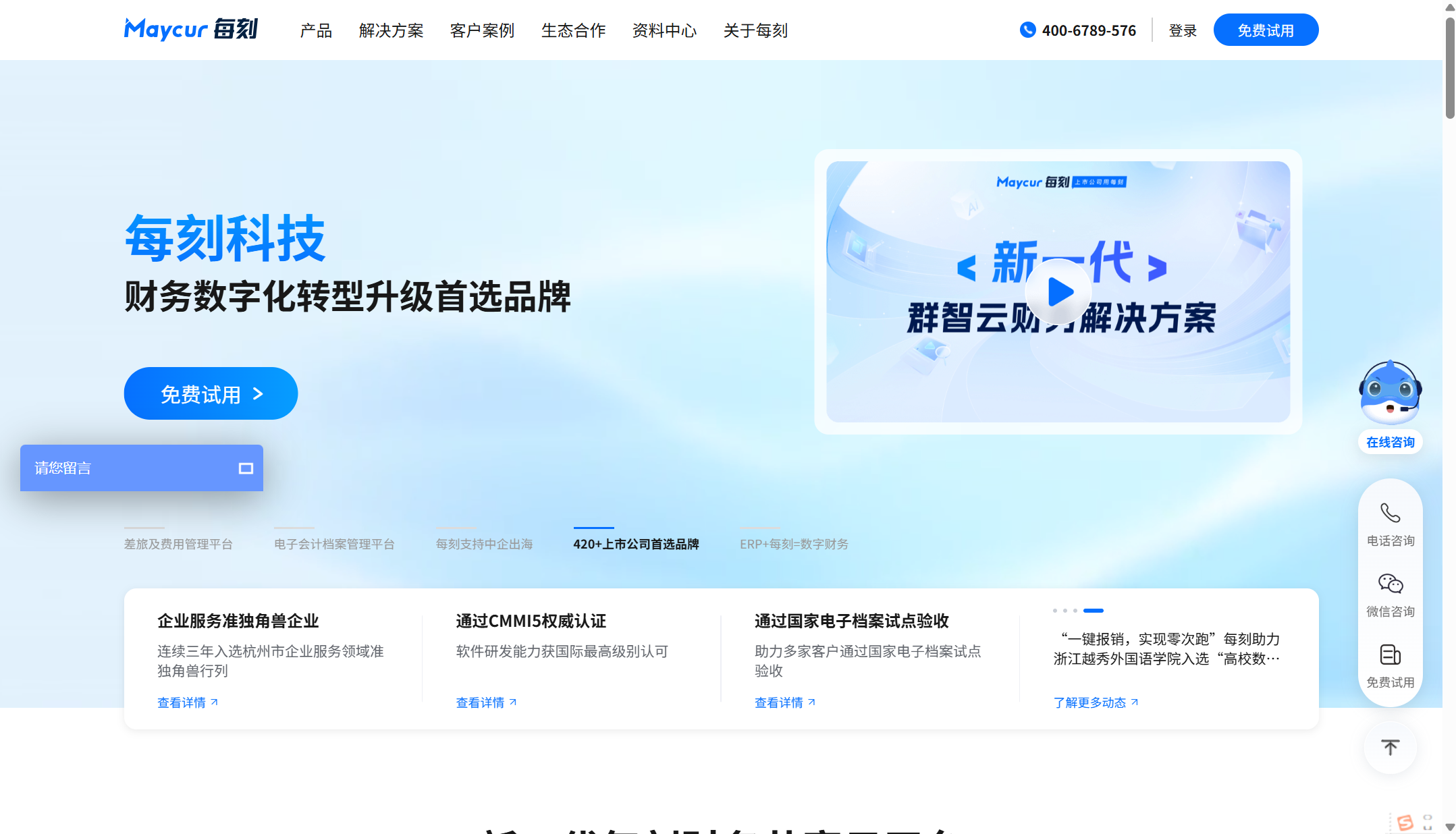Image resolution: width=1456 pixels, height=834 pixels.
Task: Minimize the 请您留言 chat window
Action: [246, 468]
